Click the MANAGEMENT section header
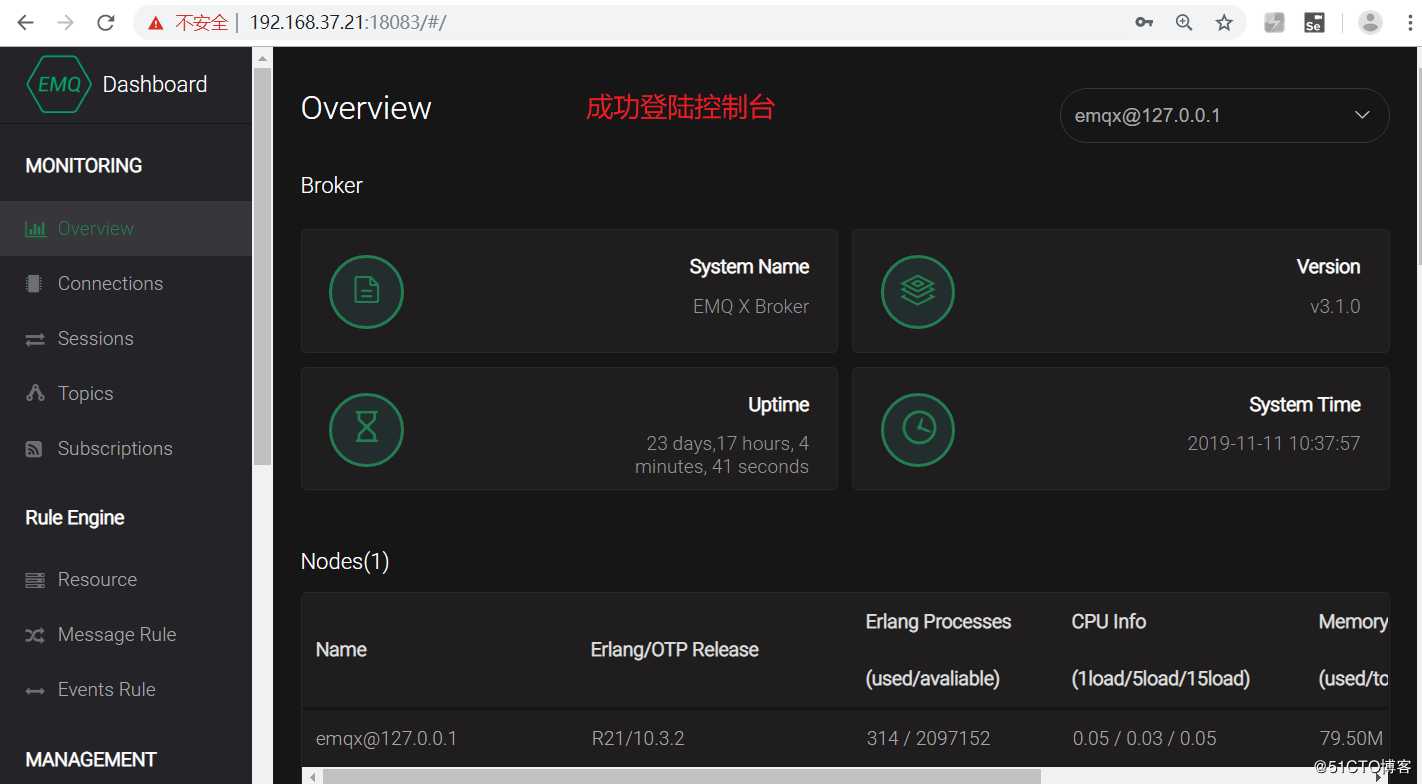Screen dimensions: 1422x784 (x=91, y=760)
